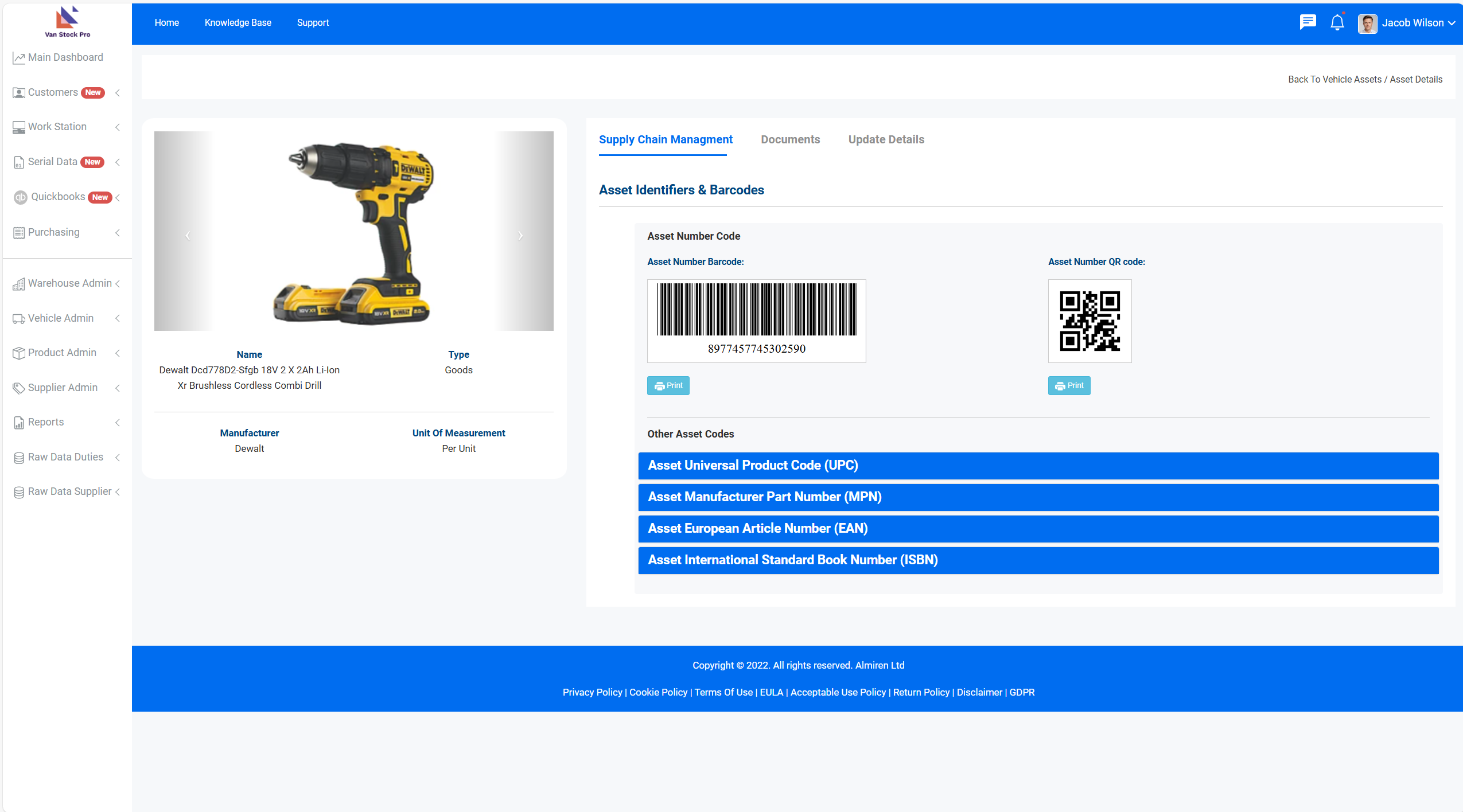Switch to the Update Details tab
The image size is (1463, 812).
pos(886,139)
